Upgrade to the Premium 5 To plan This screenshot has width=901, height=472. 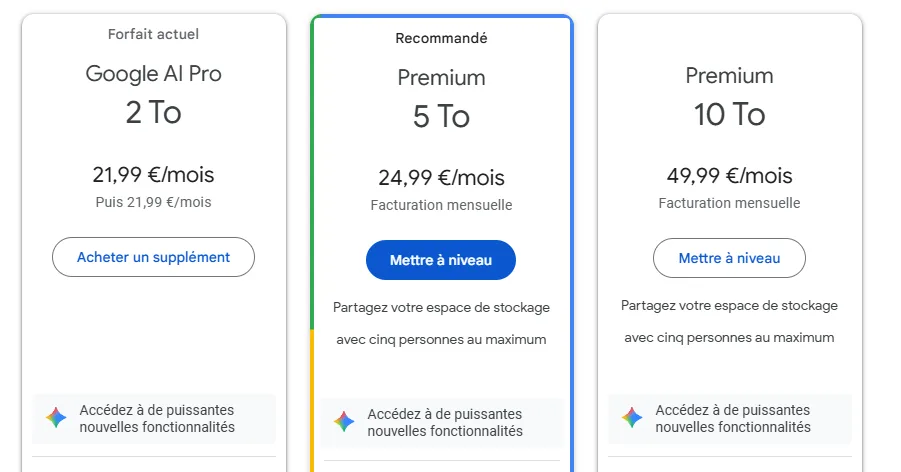(441, 260)
